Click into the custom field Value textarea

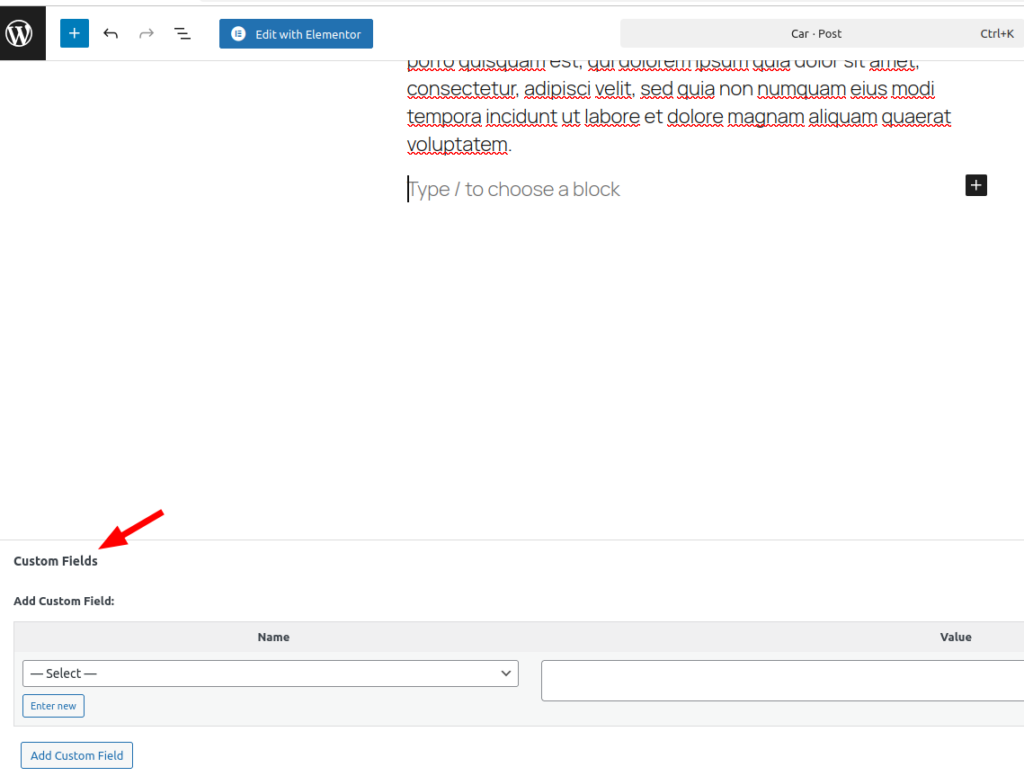click(782, 680)
